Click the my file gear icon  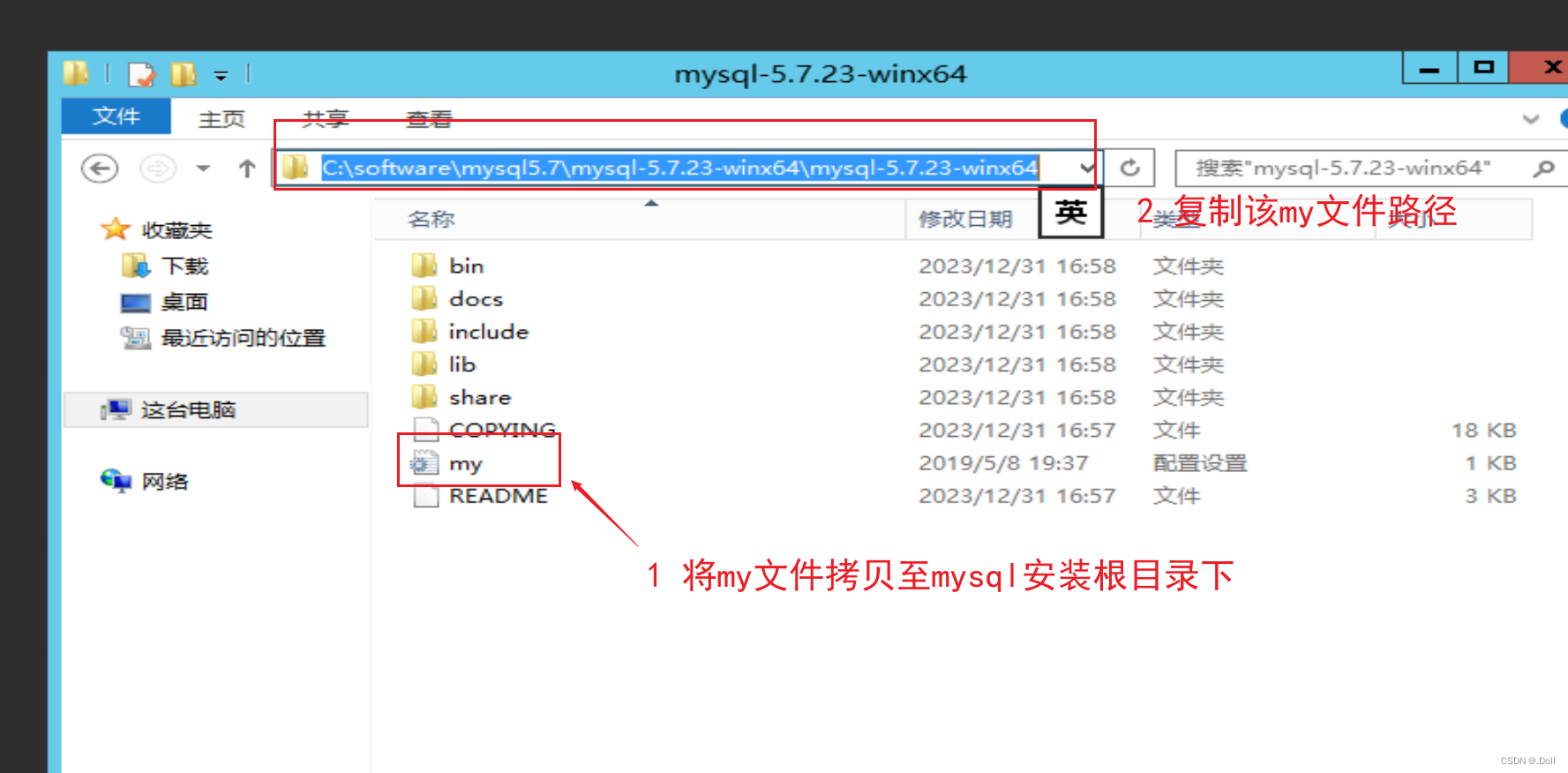424,462
